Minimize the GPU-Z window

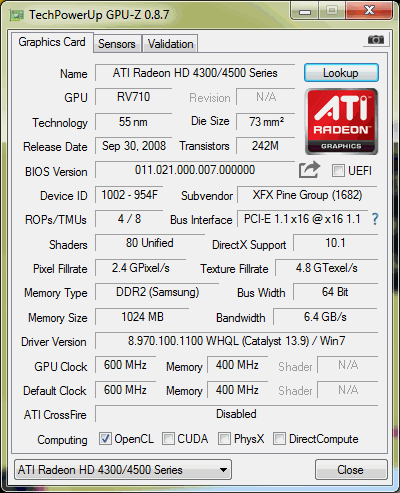click(305, 11)
